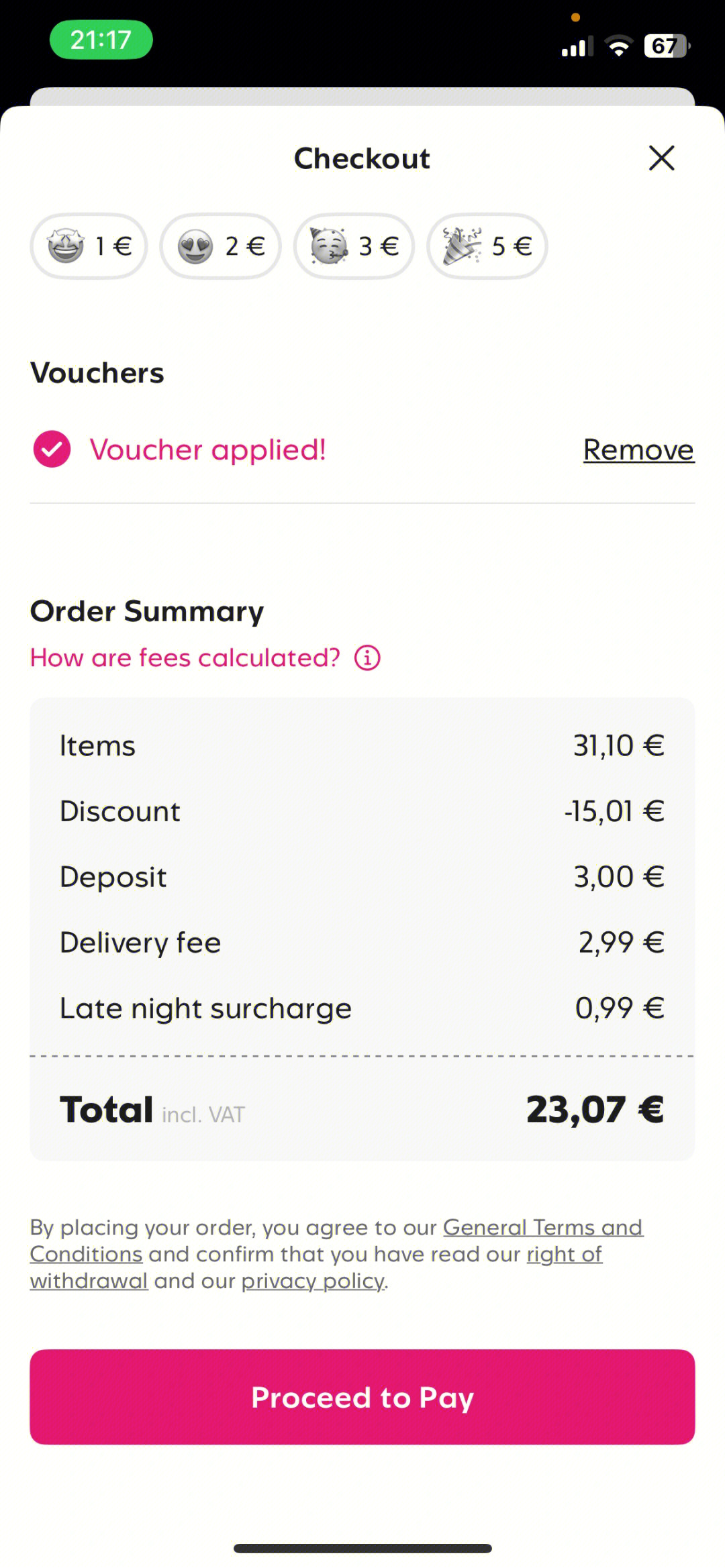Viewport: 725px width, 1568px height.
Task: Open the privacy policy link
Action: [313, 1281]
